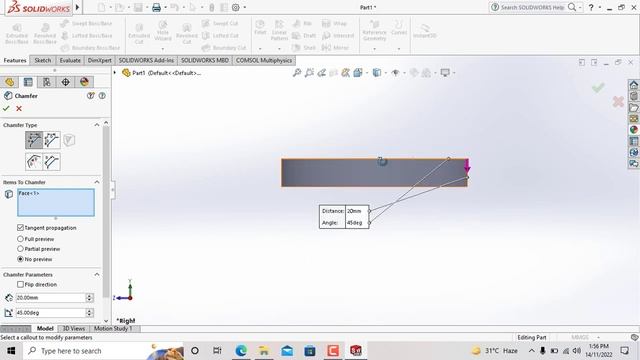Confirm with the graphics-area green checkmark

coord(598,87)
